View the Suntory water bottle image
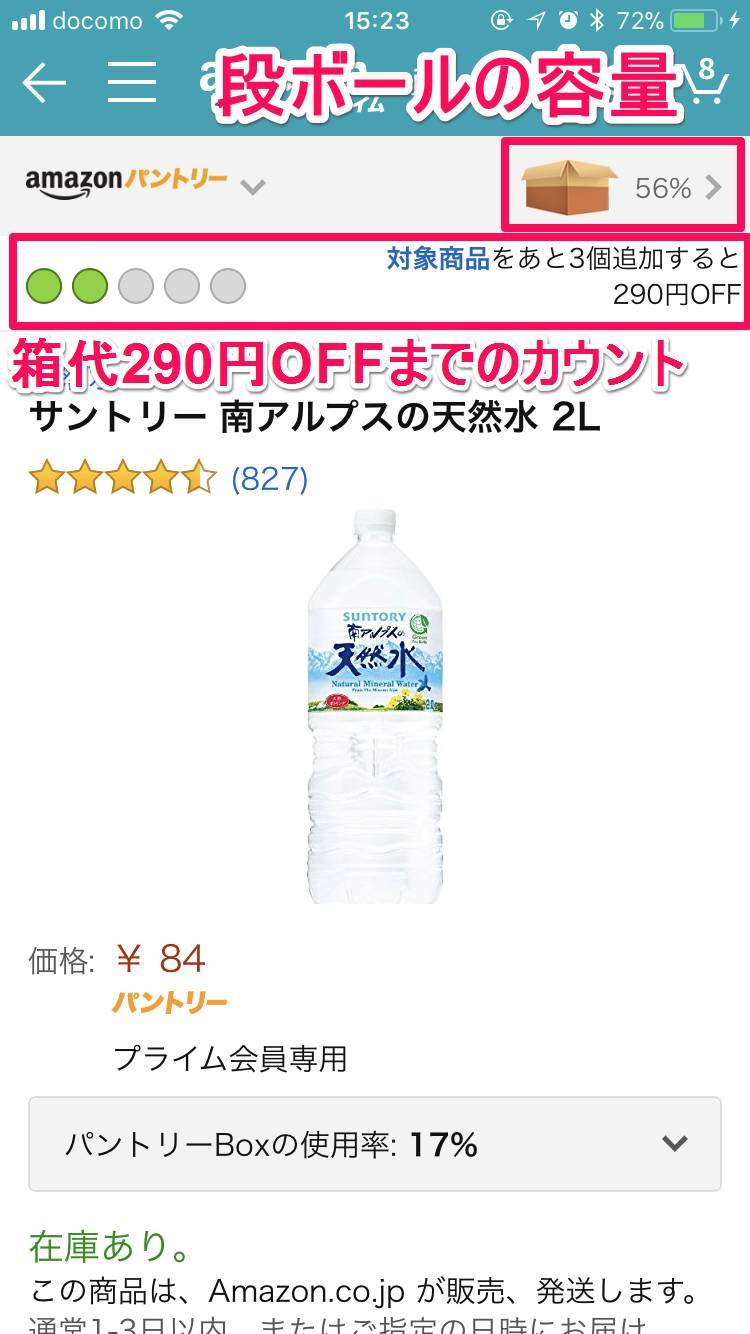 [375, 706]
